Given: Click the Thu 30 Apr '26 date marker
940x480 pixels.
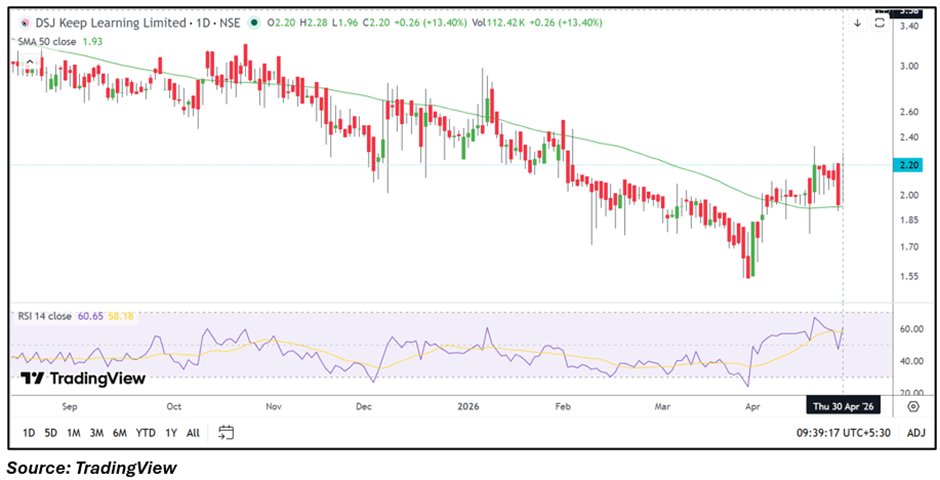Looking at the screenshot, I should [x=844, y=407].
